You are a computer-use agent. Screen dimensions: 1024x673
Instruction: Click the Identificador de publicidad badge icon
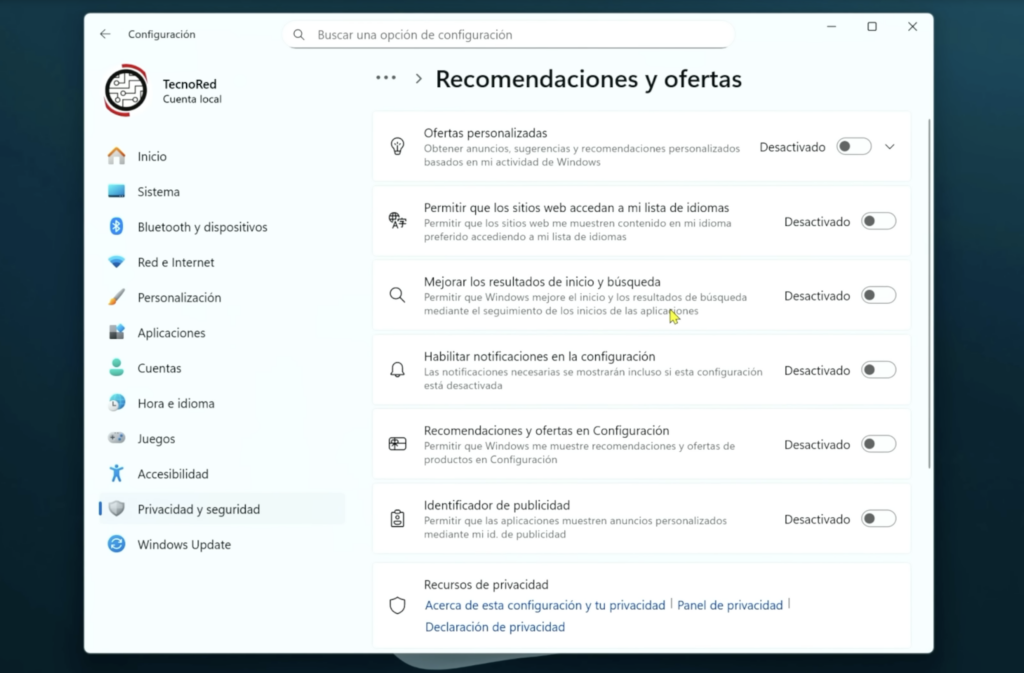397,519
